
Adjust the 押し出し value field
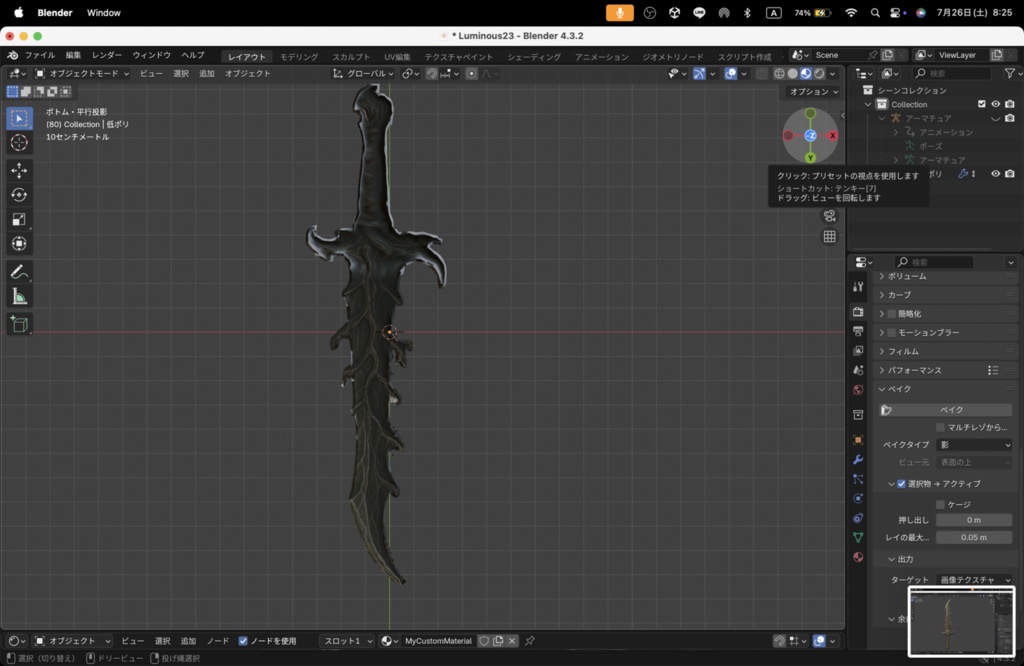point(974,519)
